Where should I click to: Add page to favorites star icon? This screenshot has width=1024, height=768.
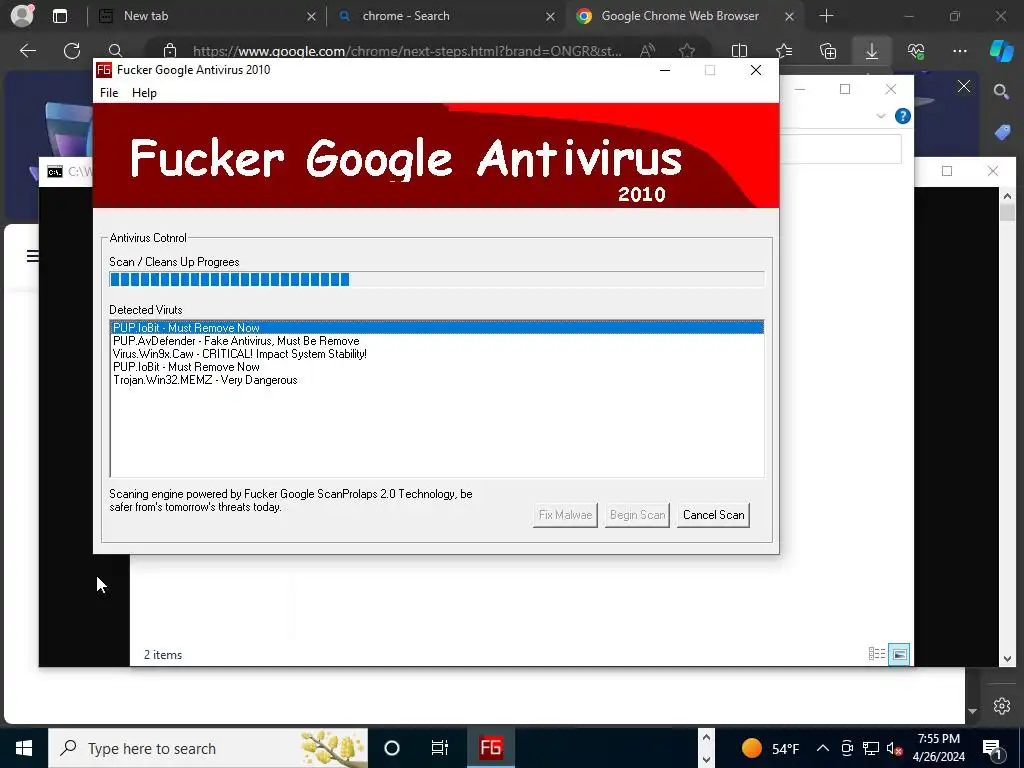click(x=686, y=51)
